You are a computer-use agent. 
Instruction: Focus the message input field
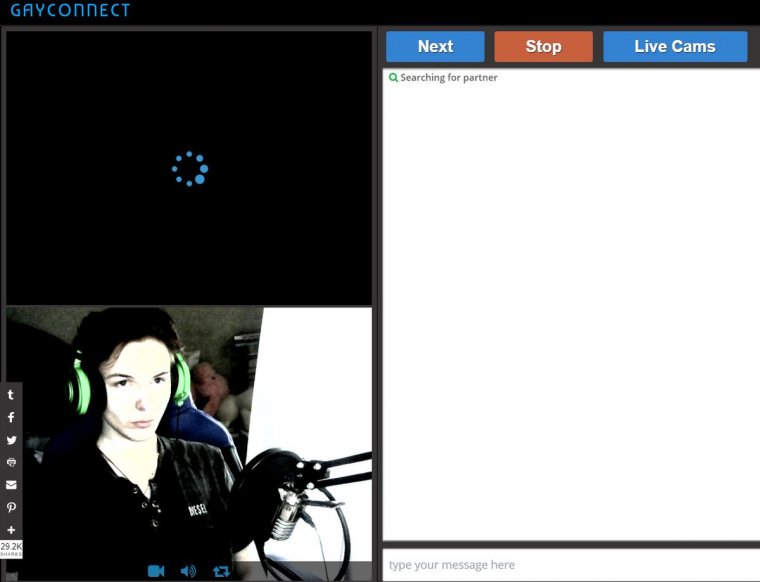(x=570, y=565)
